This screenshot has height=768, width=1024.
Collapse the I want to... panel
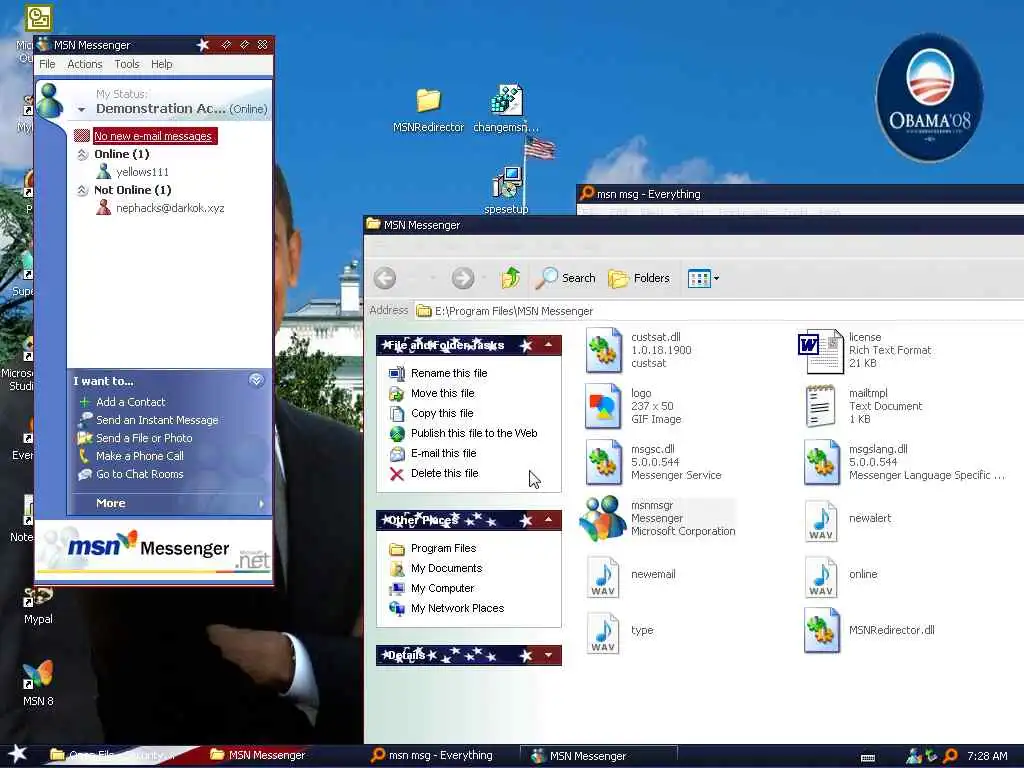pyautogui.click(x=256, y=380)
